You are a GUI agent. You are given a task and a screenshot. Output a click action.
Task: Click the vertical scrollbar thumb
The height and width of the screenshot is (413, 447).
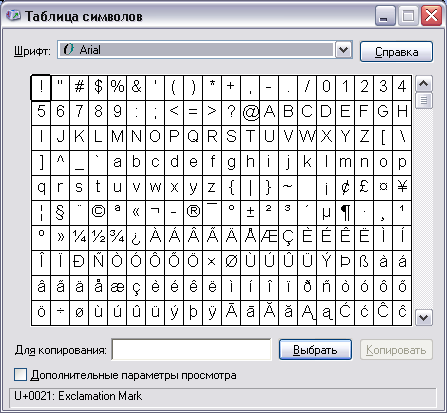coord(424,100)
